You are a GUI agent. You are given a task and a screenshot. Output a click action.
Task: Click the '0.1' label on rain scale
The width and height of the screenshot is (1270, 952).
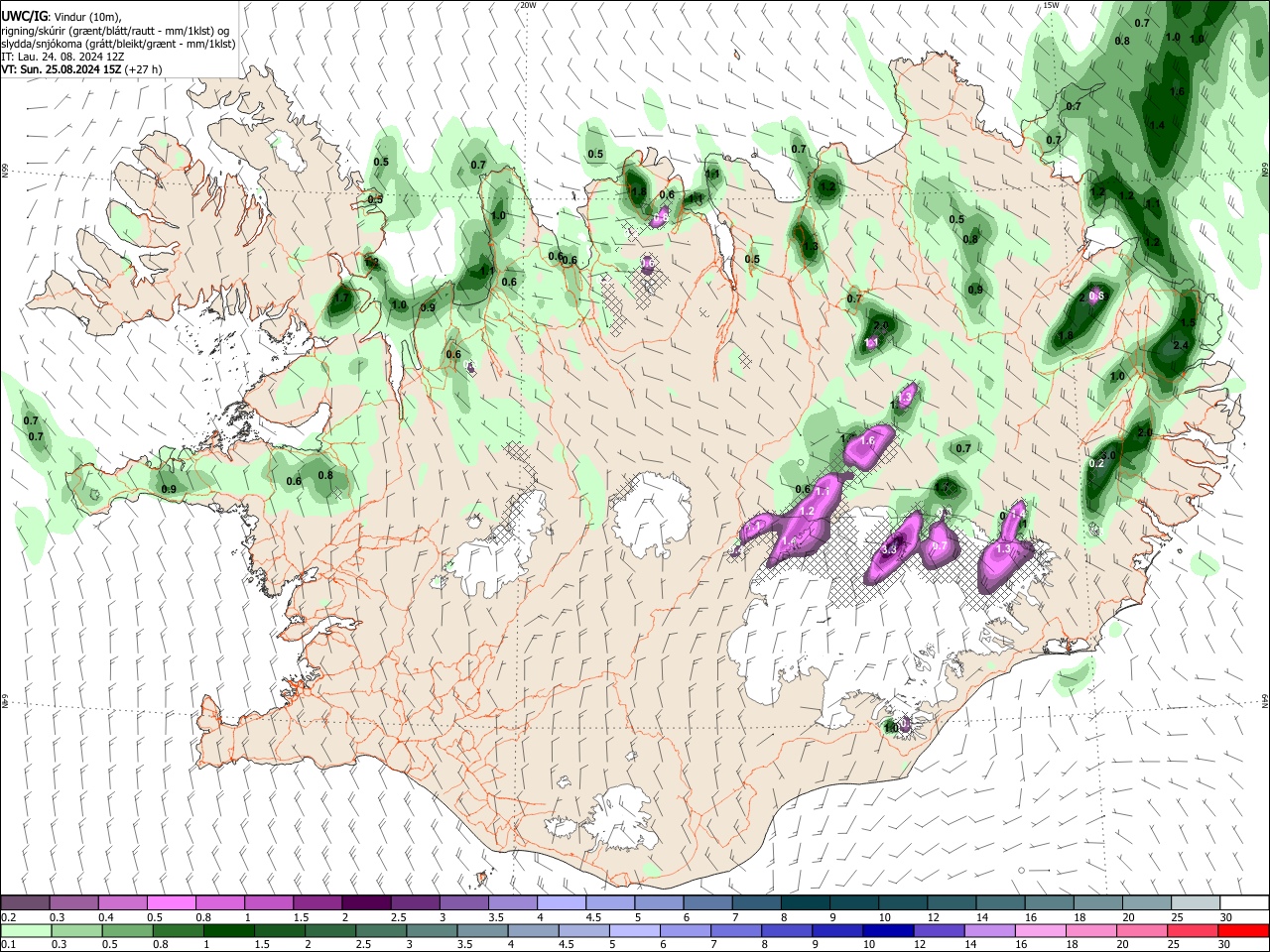pyautogui.click(x=9, y=945)
